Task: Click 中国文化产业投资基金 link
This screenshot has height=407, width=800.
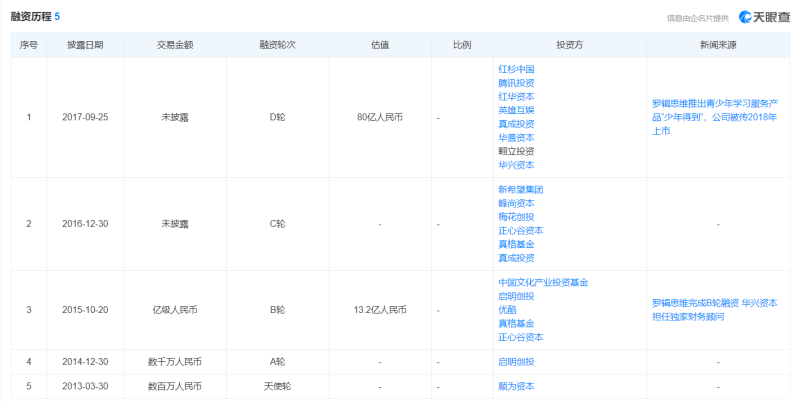Action: click(x=543, y=283)
